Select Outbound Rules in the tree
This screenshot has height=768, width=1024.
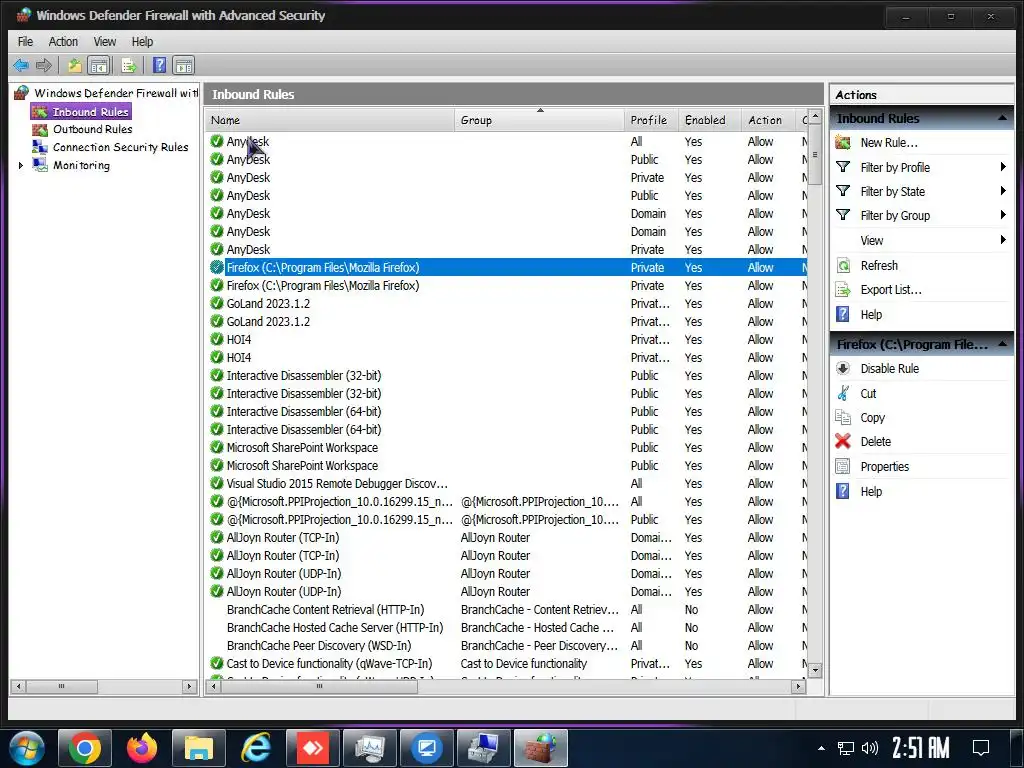pos(92,129)
